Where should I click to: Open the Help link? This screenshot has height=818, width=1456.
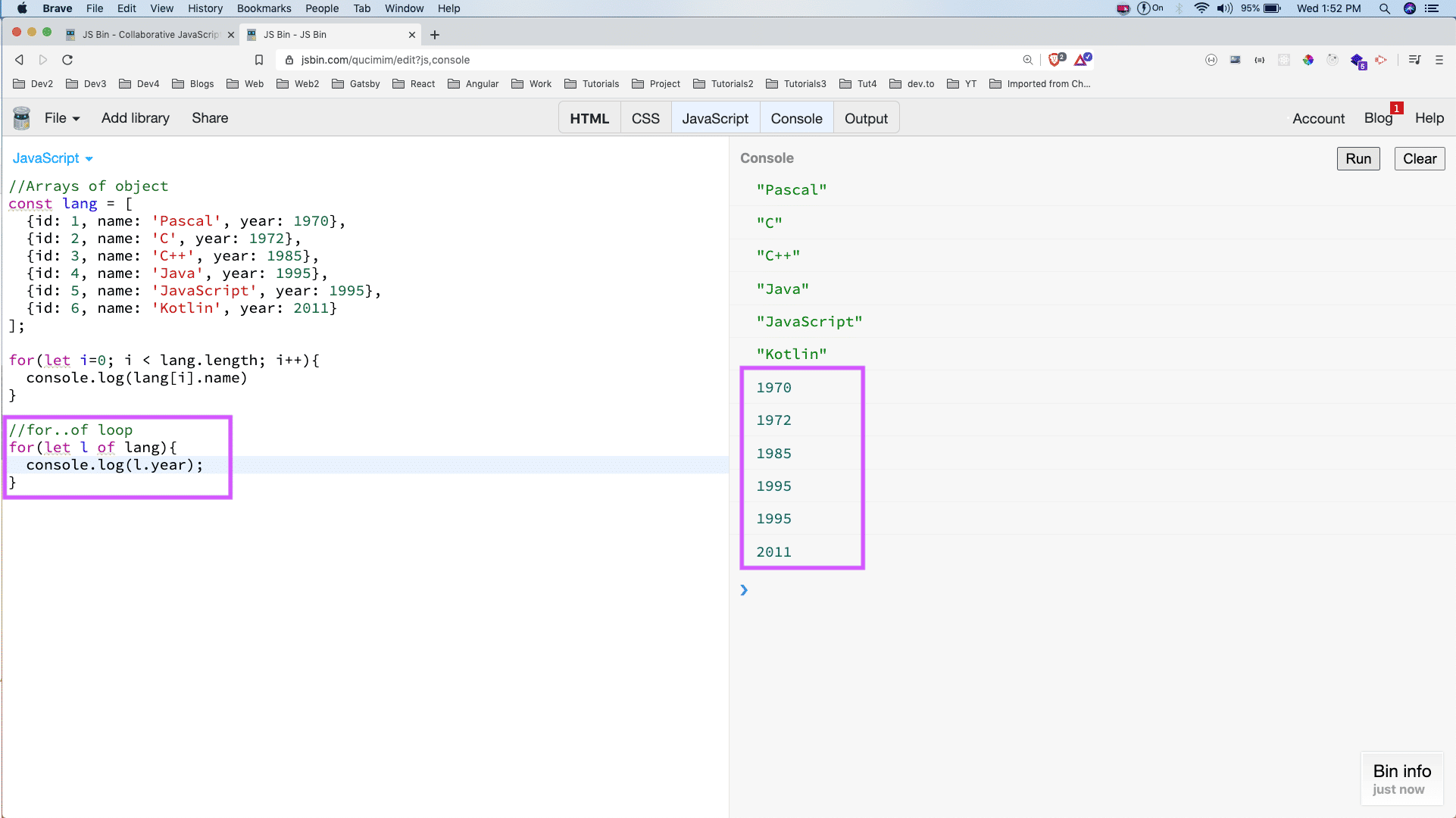coord(1429,118)
